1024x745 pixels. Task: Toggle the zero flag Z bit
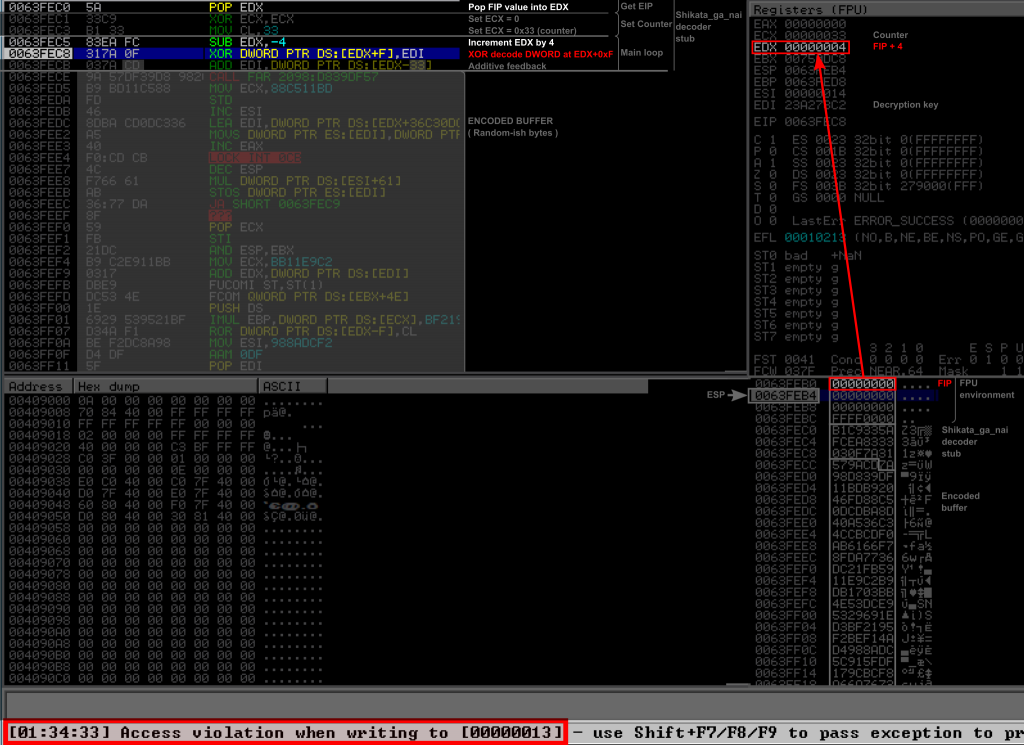click(x=770, y=174)
